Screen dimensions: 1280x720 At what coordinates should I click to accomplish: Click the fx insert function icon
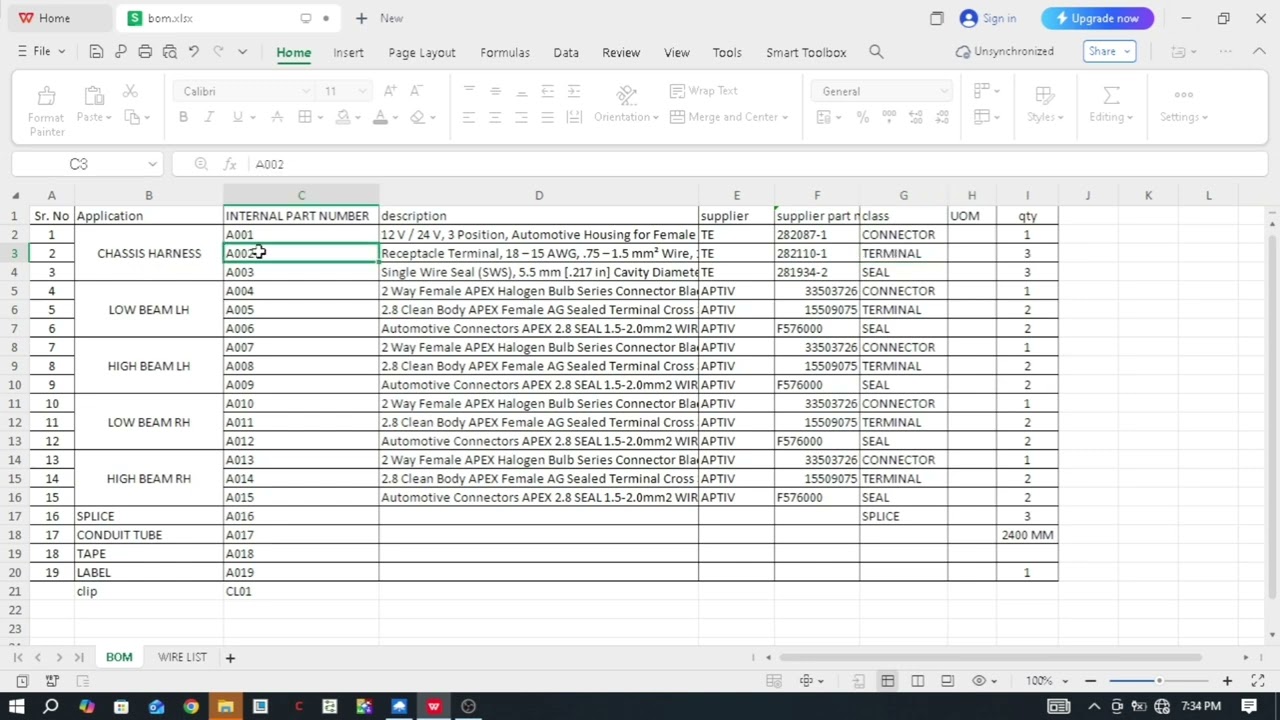(229, 164)
